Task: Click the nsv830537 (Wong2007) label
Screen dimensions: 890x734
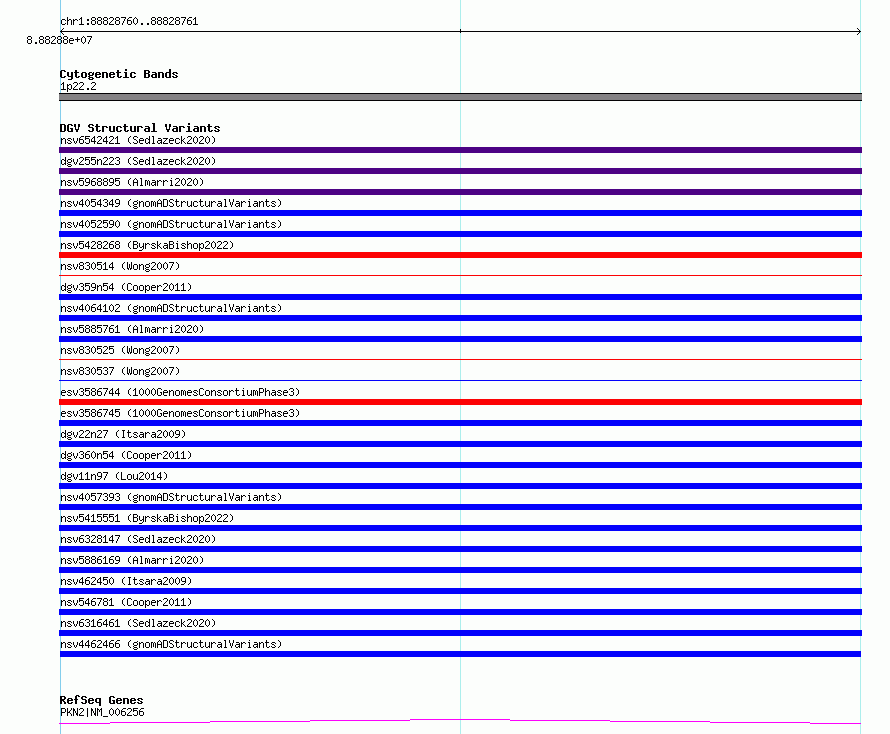Action: (120, 371)
